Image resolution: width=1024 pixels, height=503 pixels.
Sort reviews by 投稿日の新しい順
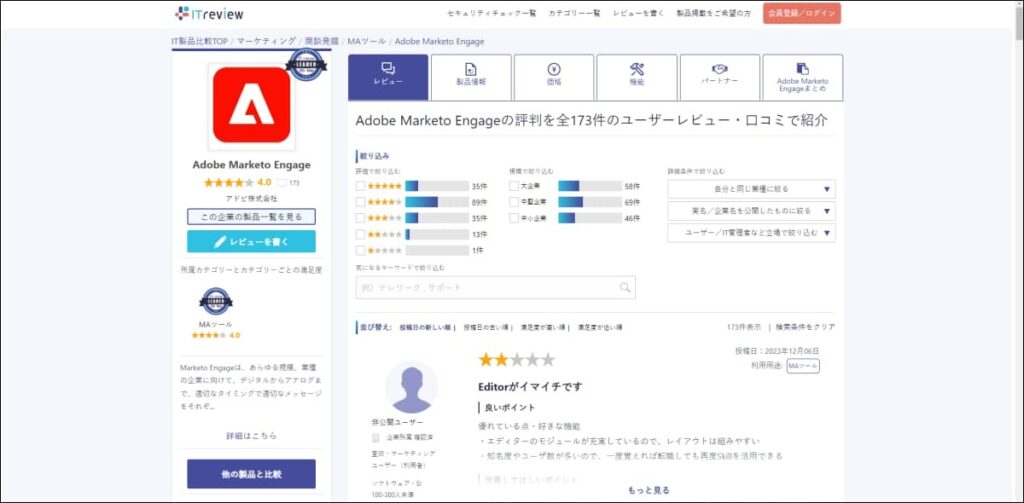425,327
